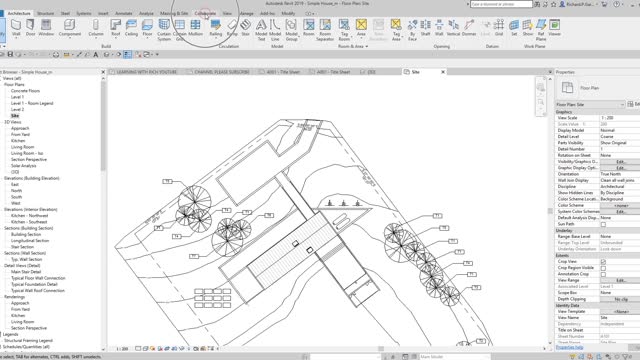The image size is (640, 360).
Task: Click the Grid datum tool
Action: tap(499, 28)
